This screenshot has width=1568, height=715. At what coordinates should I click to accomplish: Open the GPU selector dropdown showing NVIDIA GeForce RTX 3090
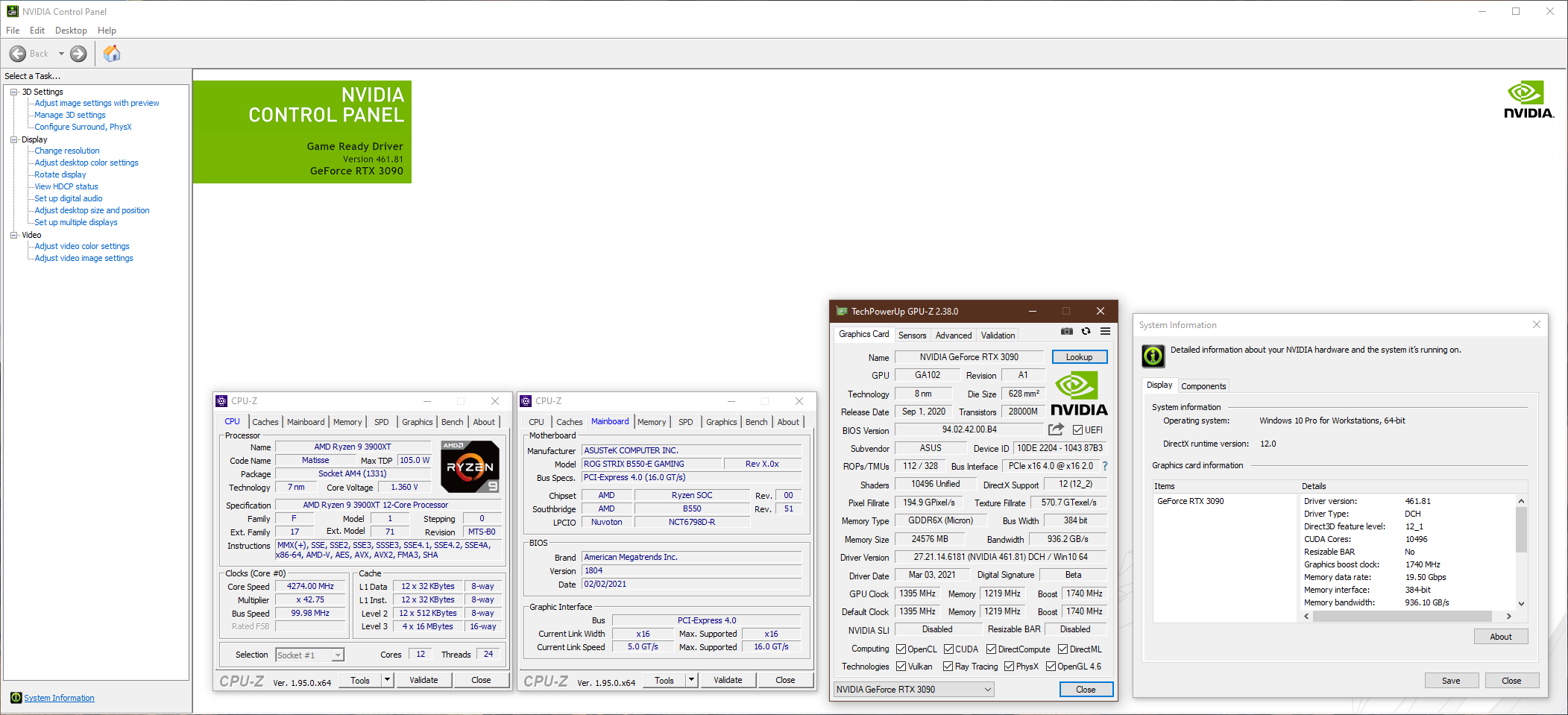coord(913,690)
